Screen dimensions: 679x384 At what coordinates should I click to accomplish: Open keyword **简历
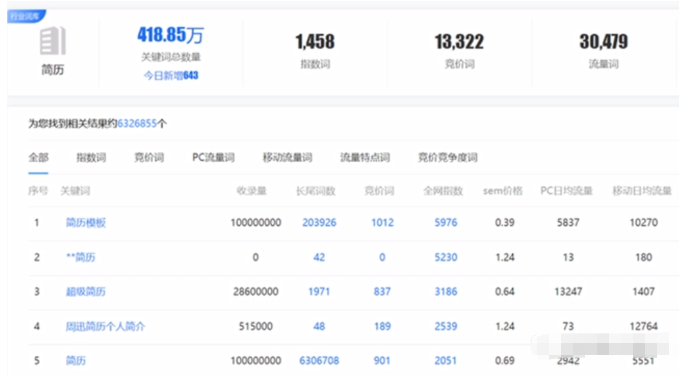pos(81,257)
